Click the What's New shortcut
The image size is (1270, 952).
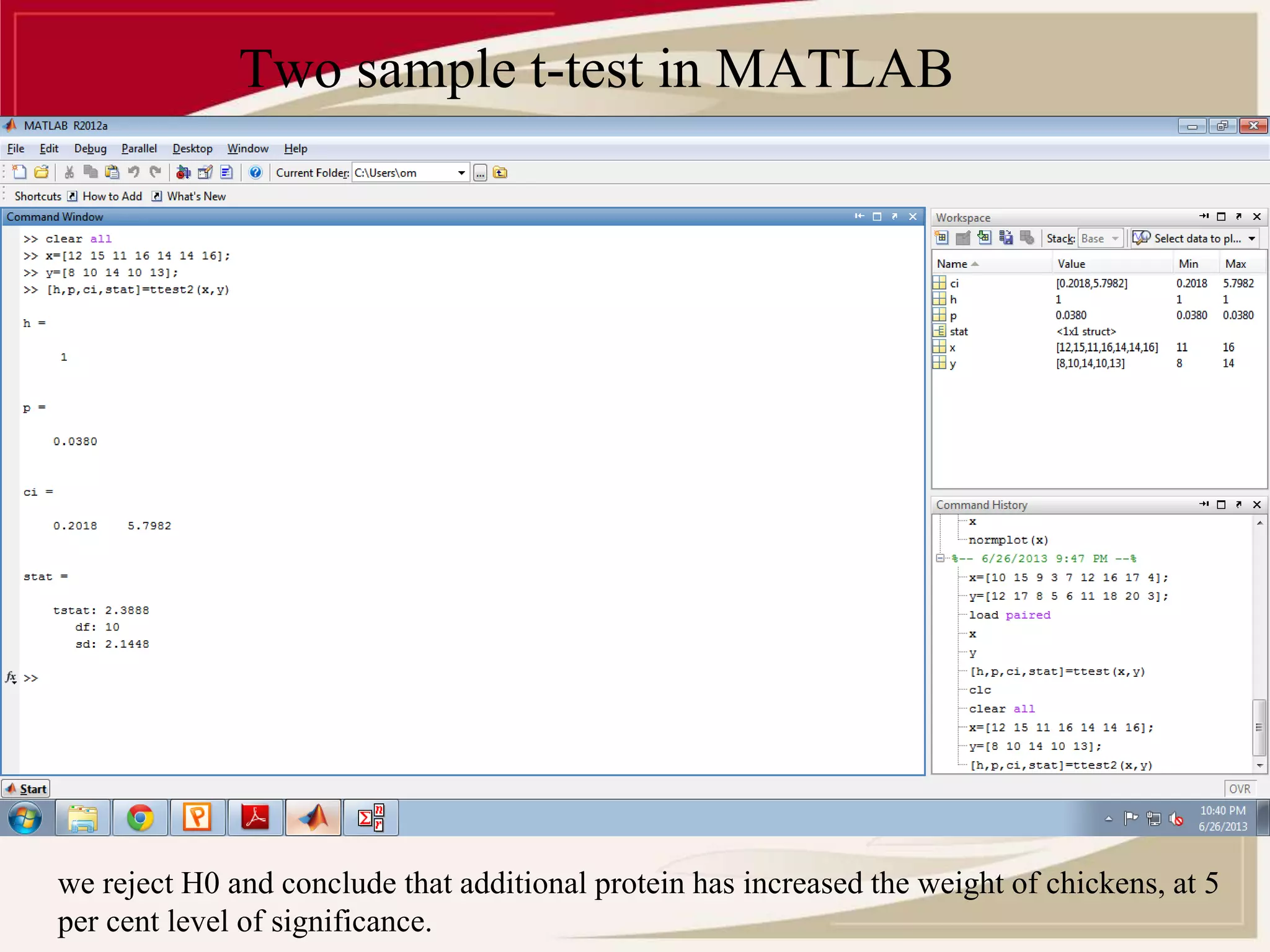tap(189, 196)
